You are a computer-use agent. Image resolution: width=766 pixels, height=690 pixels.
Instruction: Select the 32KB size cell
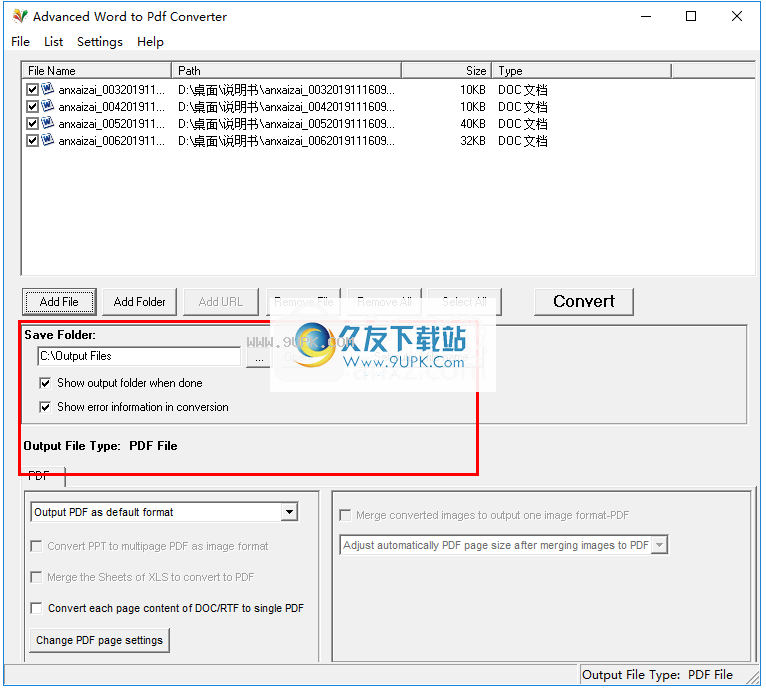[473, 141]
